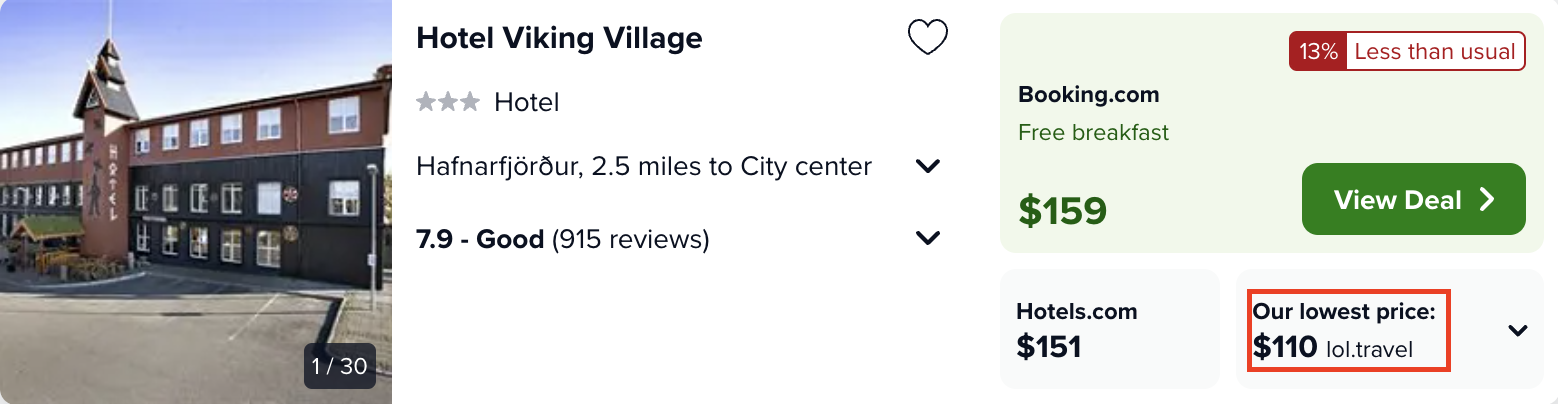Click the Free breakfast label
This screenshot has height=404, width=1558.
pos(1093,132)
